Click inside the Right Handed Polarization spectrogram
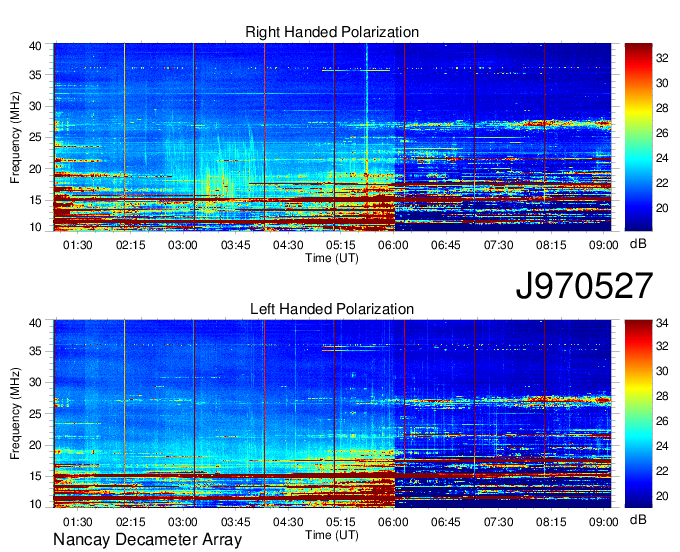The image size is (680, 552). pos(332,137)
